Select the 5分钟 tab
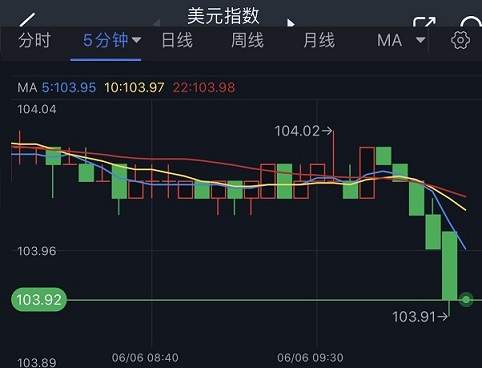The width and height of the screenshot is (482, 368). pyautogui.click(x=105, y=41)
